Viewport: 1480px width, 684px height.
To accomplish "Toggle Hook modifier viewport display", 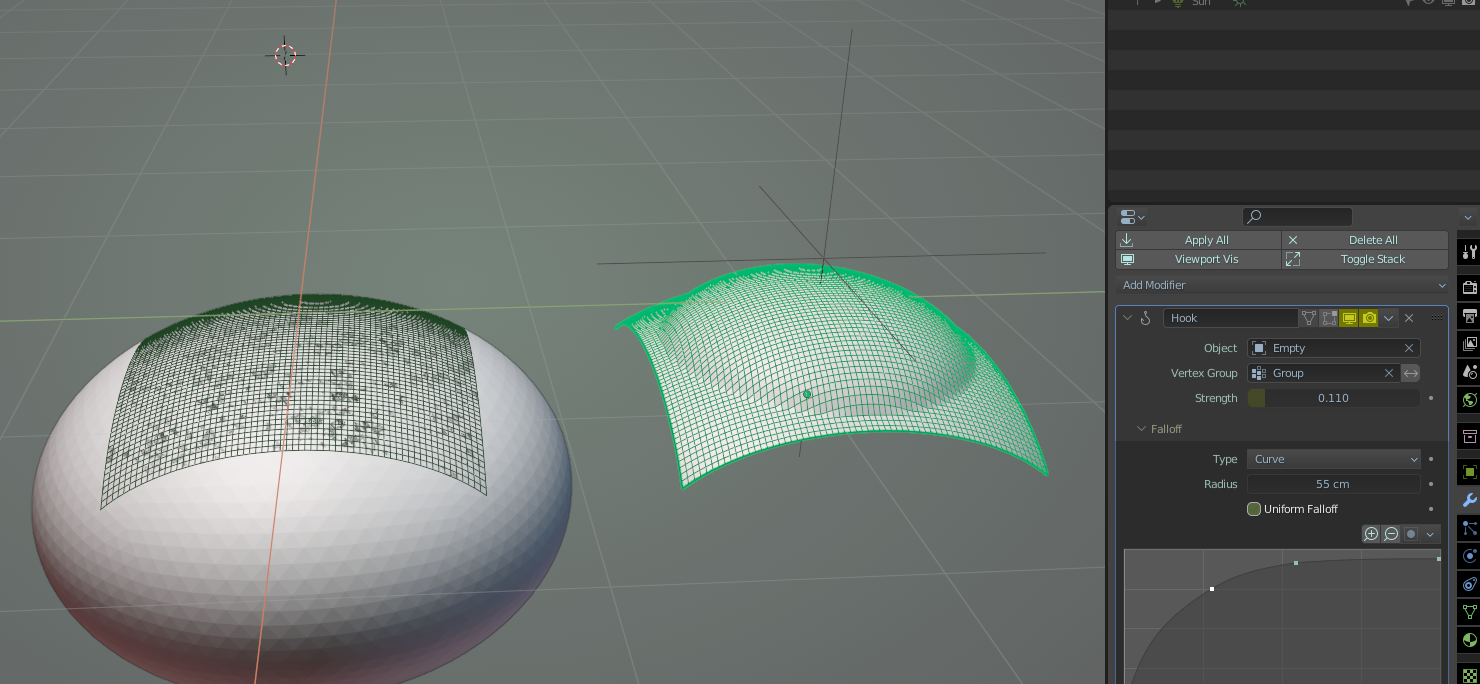I will coord(1349,318).
